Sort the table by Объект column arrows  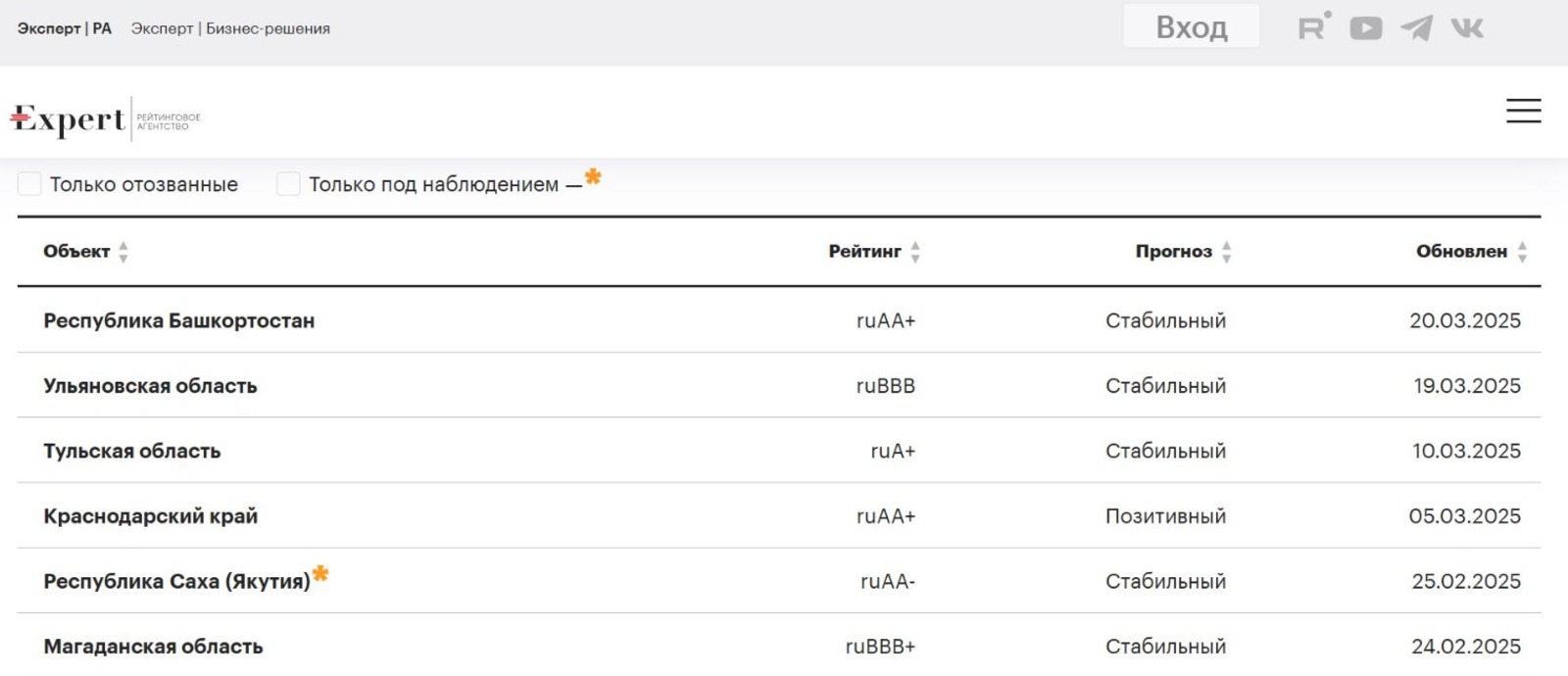tap(123, 252)
